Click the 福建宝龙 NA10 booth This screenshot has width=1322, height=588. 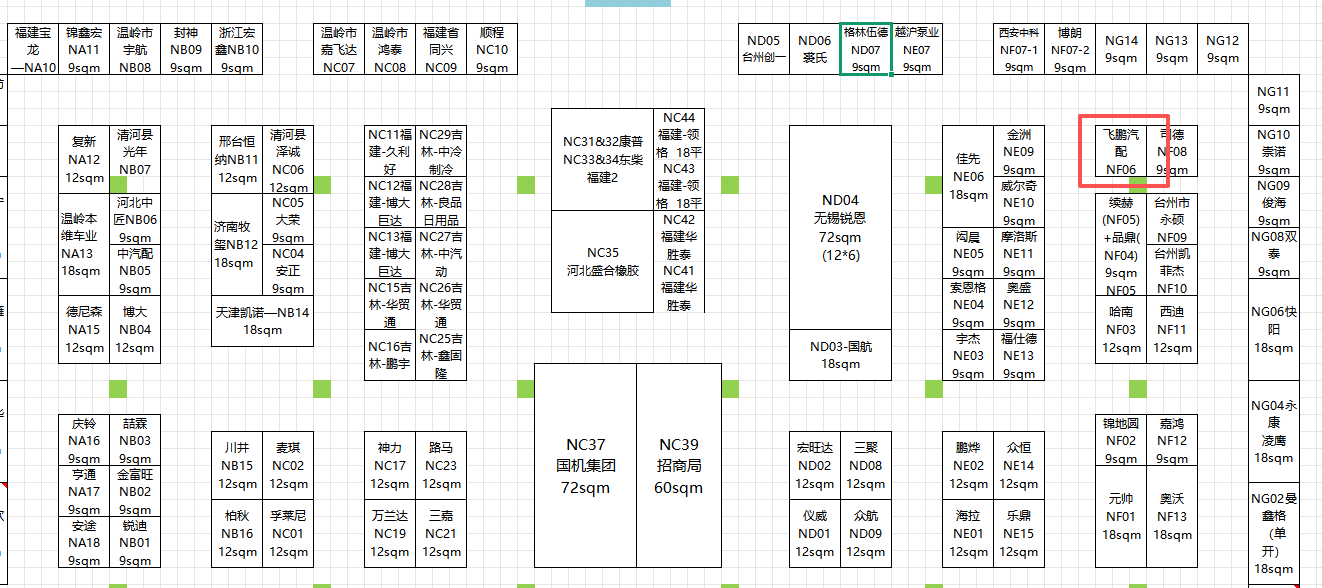33,49
